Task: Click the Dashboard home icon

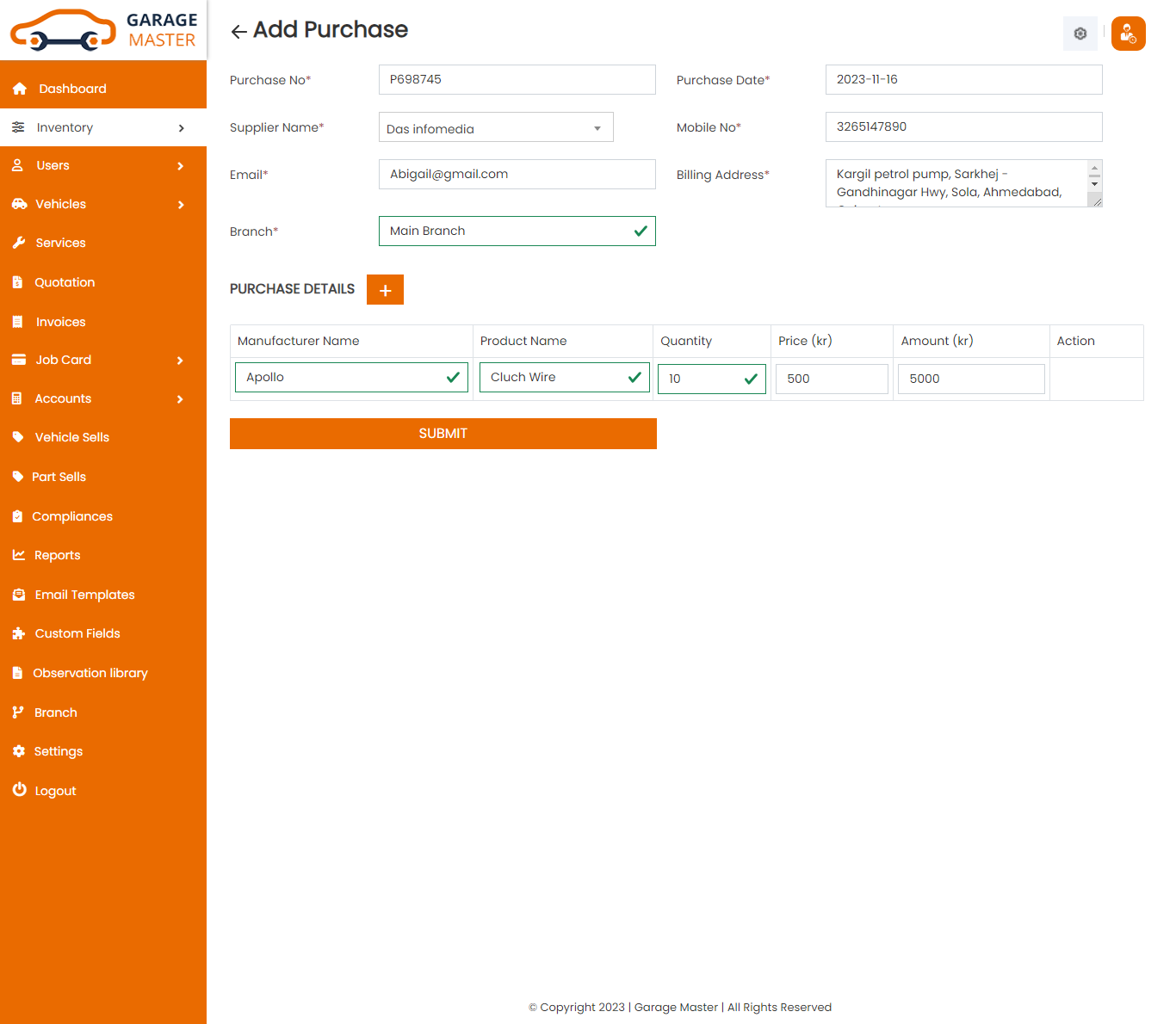Action: [x=20, y=89]
